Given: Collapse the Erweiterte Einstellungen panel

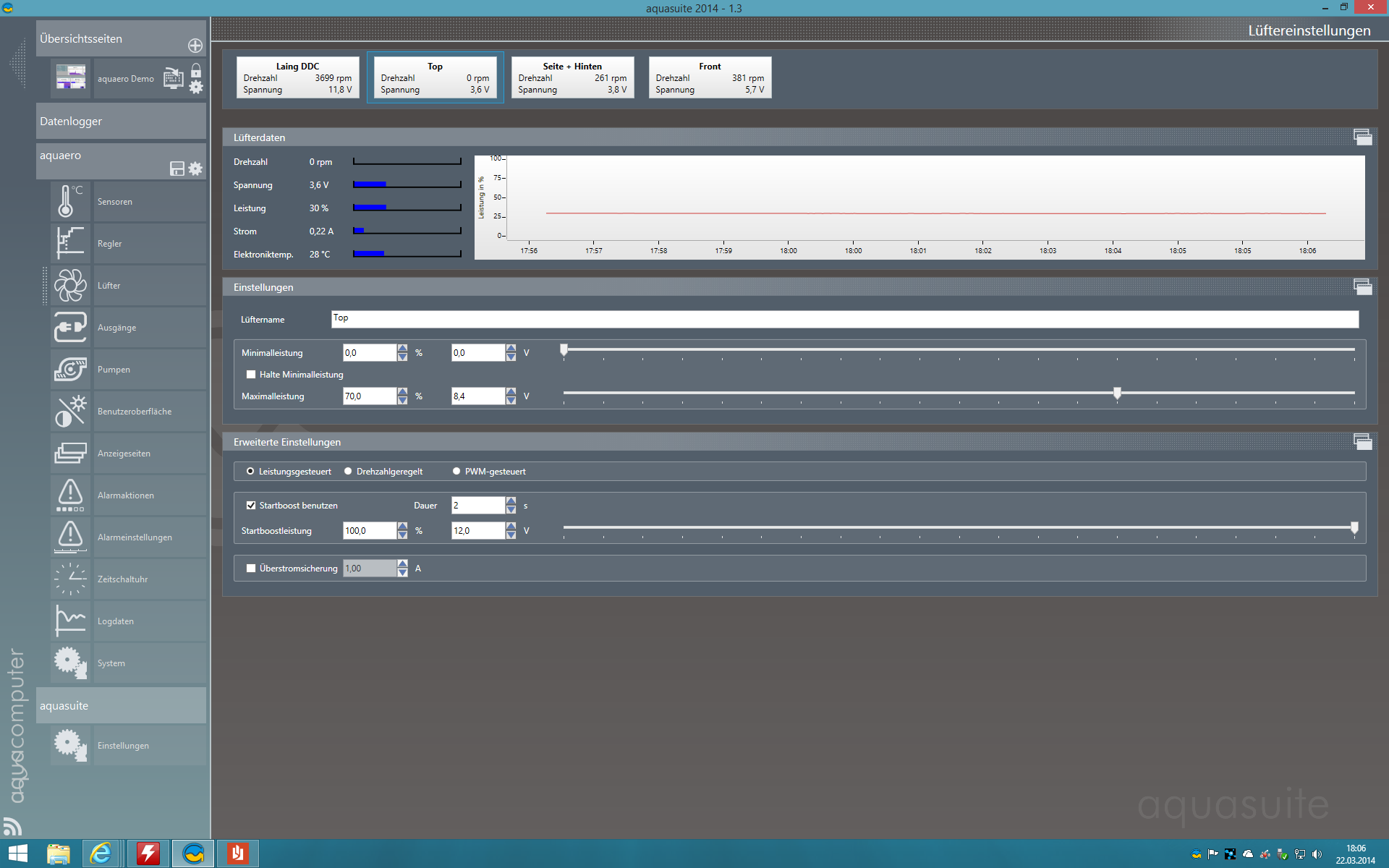Looking at the screenshot, I should point(1362,442).
